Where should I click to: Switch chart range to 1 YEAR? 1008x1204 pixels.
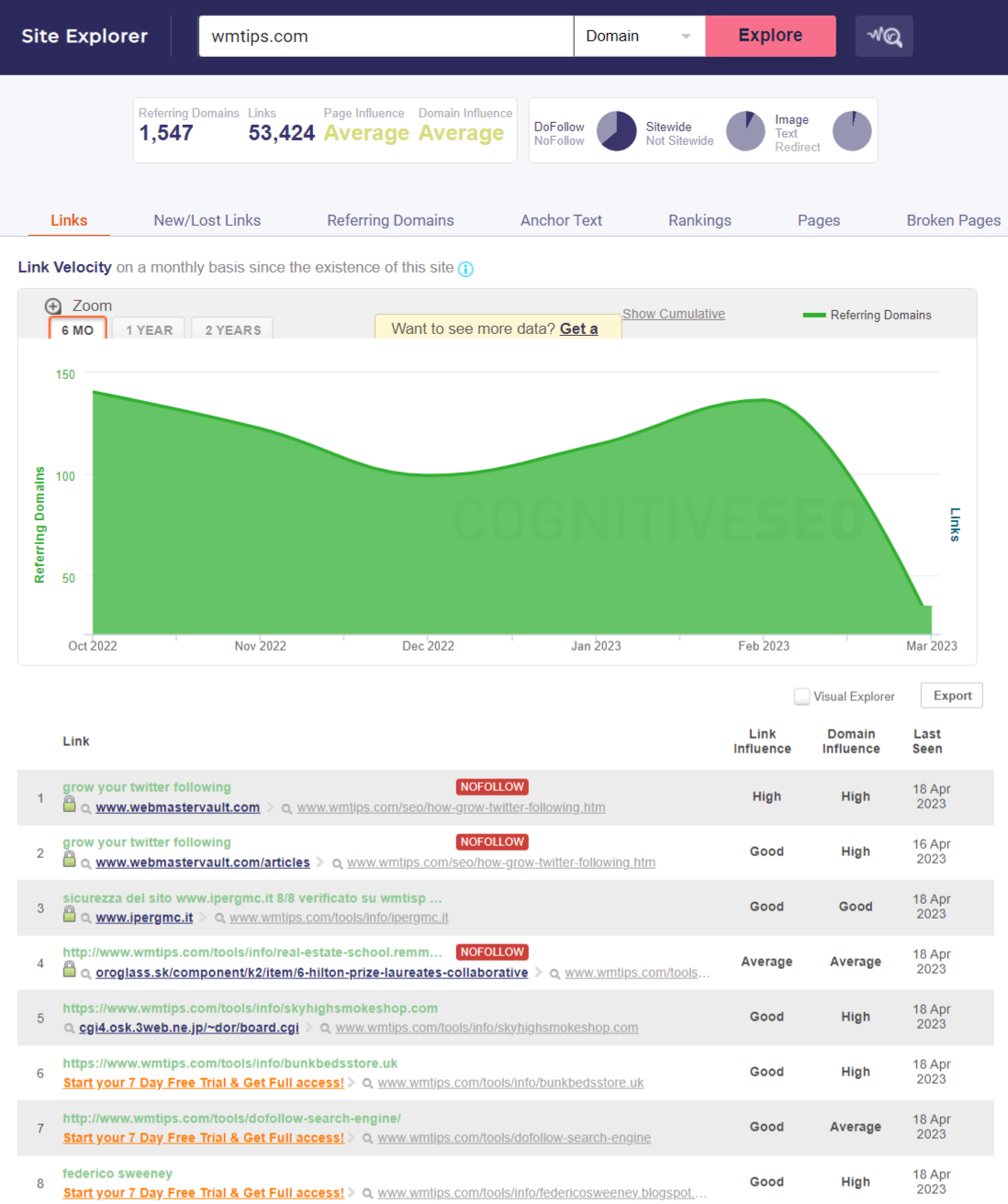pyautogui.click(x=148, y=329)
